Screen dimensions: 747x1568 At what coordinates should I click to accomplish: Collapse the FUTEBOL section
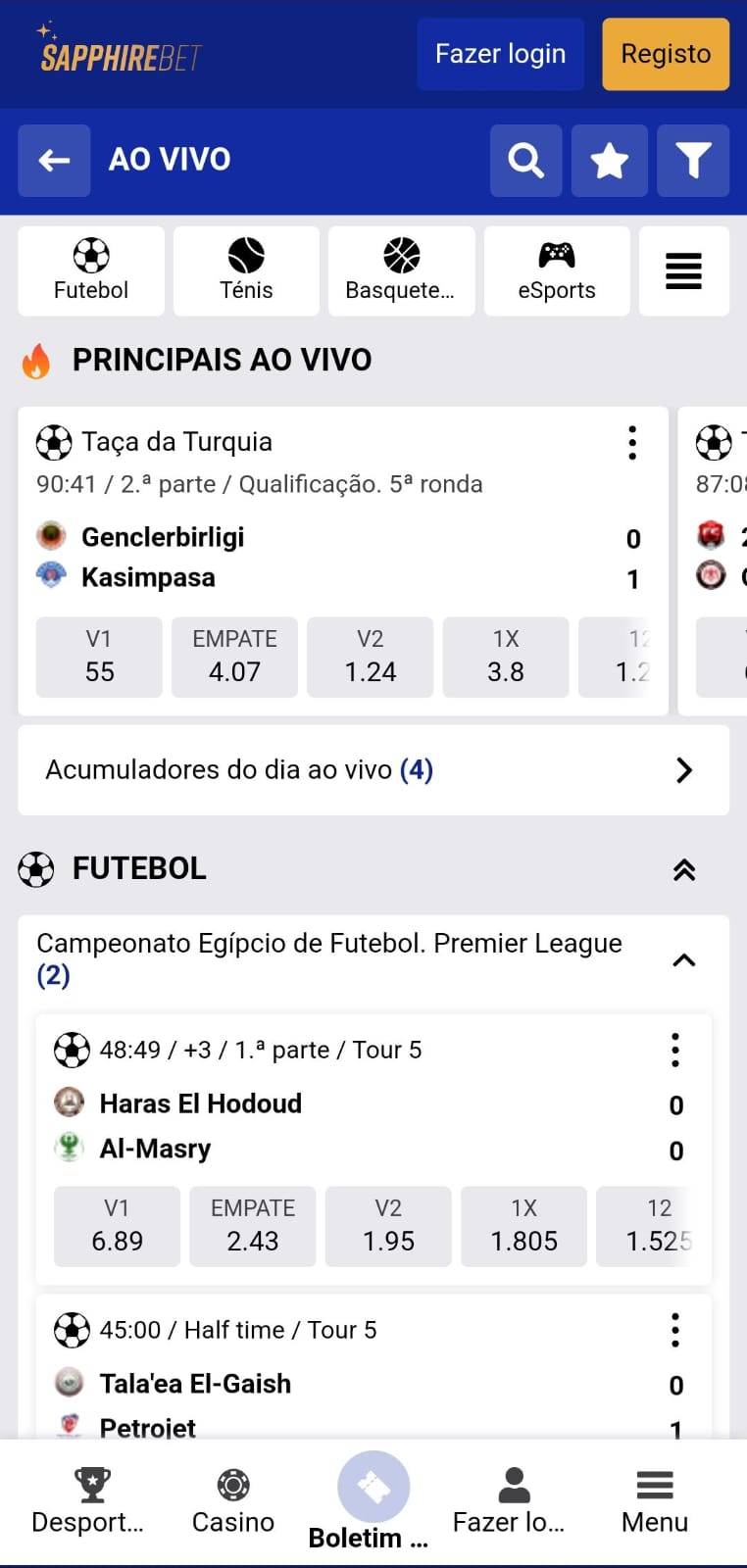(x=684, y=869)
